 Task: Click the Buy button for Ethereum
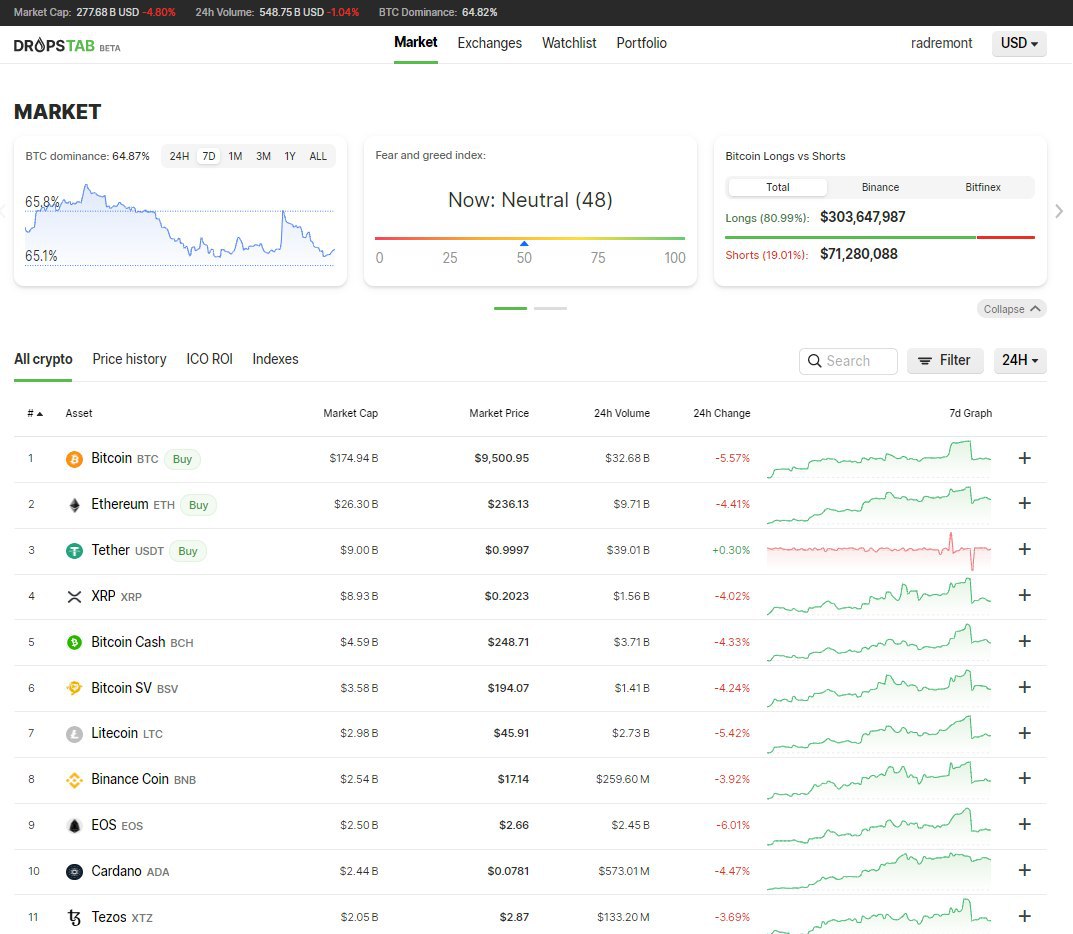[x=198, y=505]
